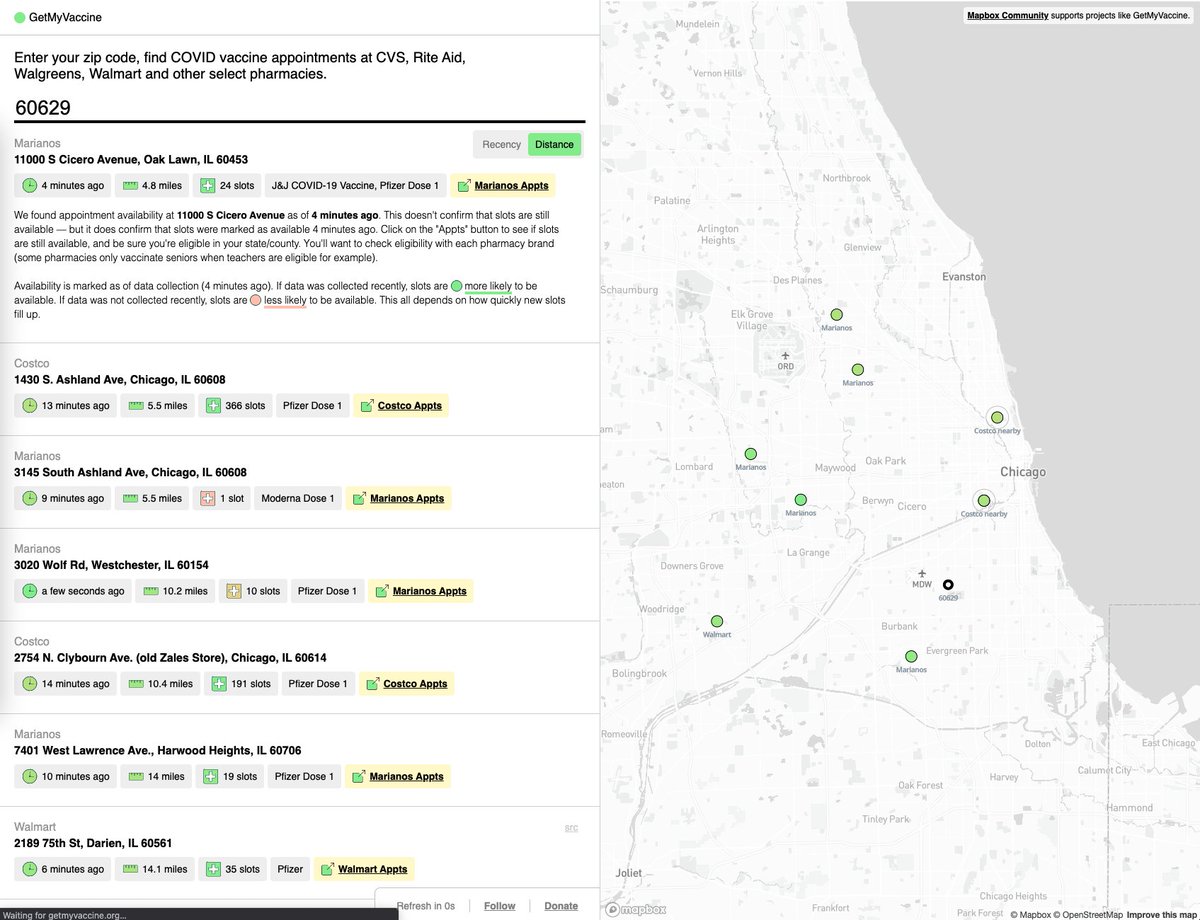1200x920 pixels.
Task: Click yellow plus icon beside 10 slots
Action: (x=233, y=591)
